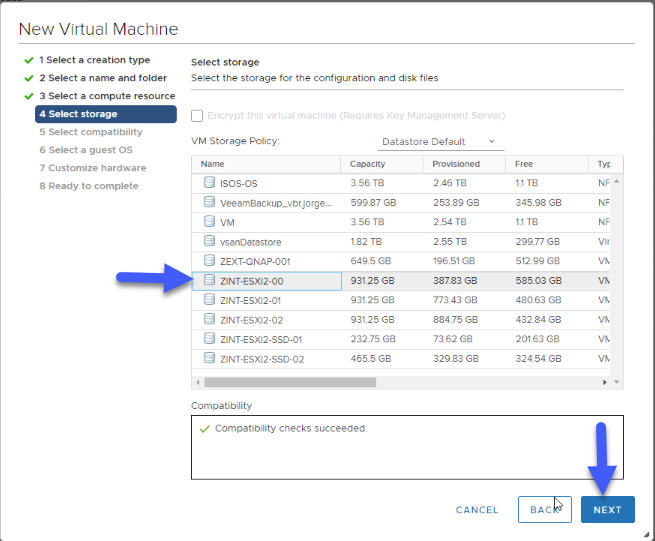Click the 324.54 GB free cell
The height and width of the screenshot is (541, 655).
[538, 358]
